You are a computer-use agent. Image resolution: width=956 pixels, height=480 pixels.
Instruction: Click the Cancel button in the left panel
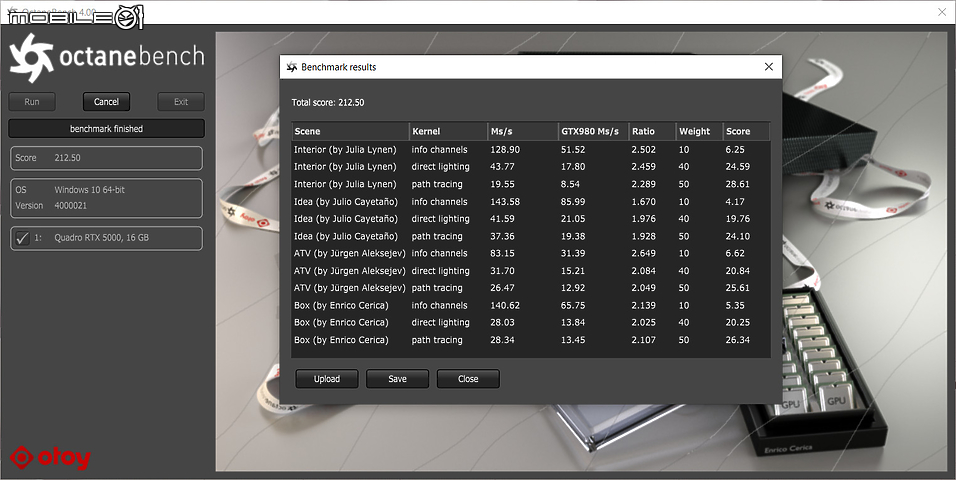tap(106, 102)
